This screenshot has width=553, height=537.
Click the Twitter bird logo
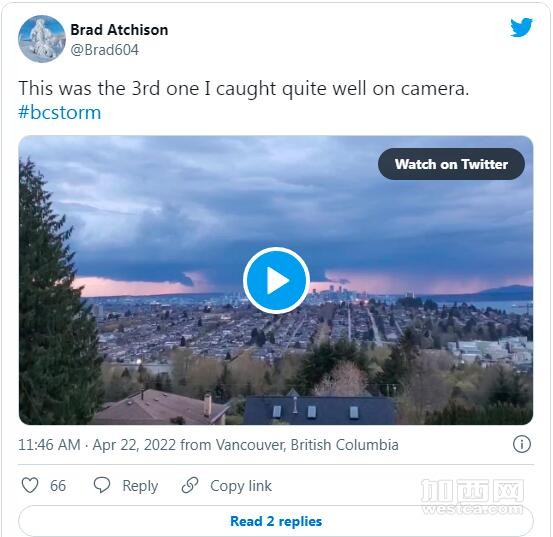click(x=521, y=27)
